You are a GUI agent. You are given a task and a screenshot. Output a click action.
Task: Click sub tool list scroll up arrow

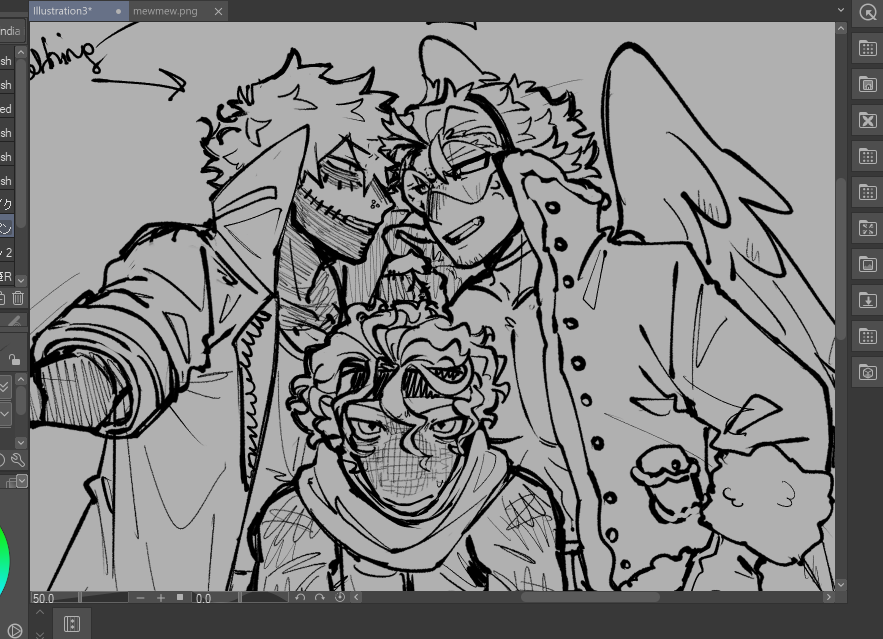(21, 52)
